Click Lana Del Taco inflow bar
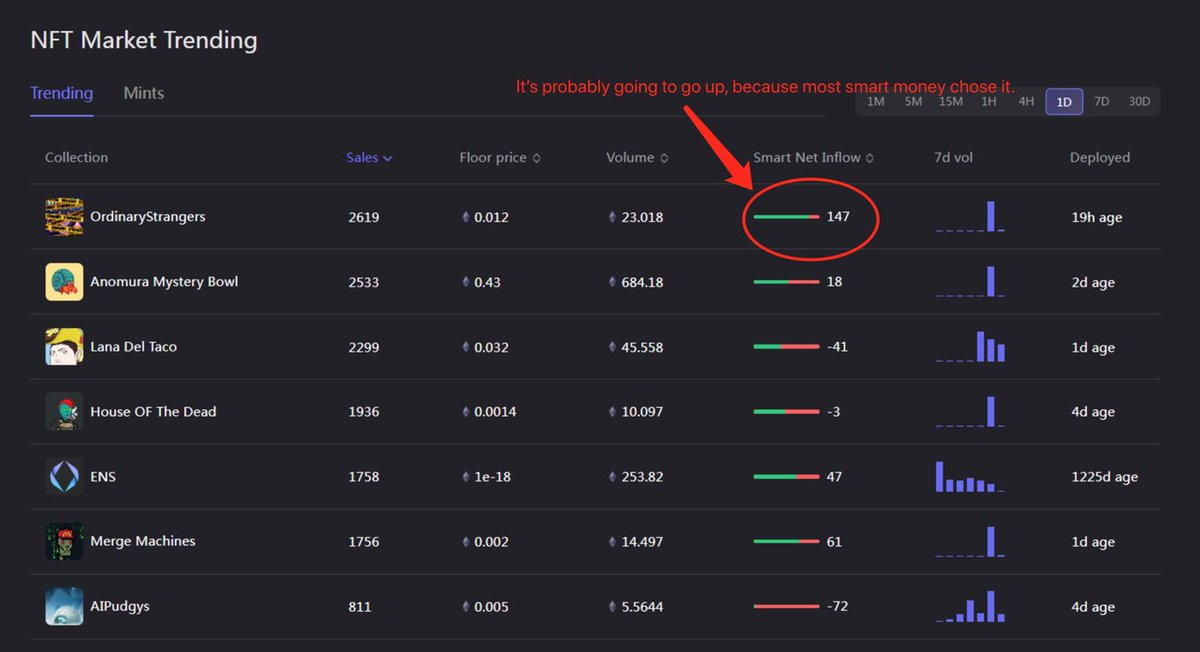The image size is (1200, 652). click(786, 347)
